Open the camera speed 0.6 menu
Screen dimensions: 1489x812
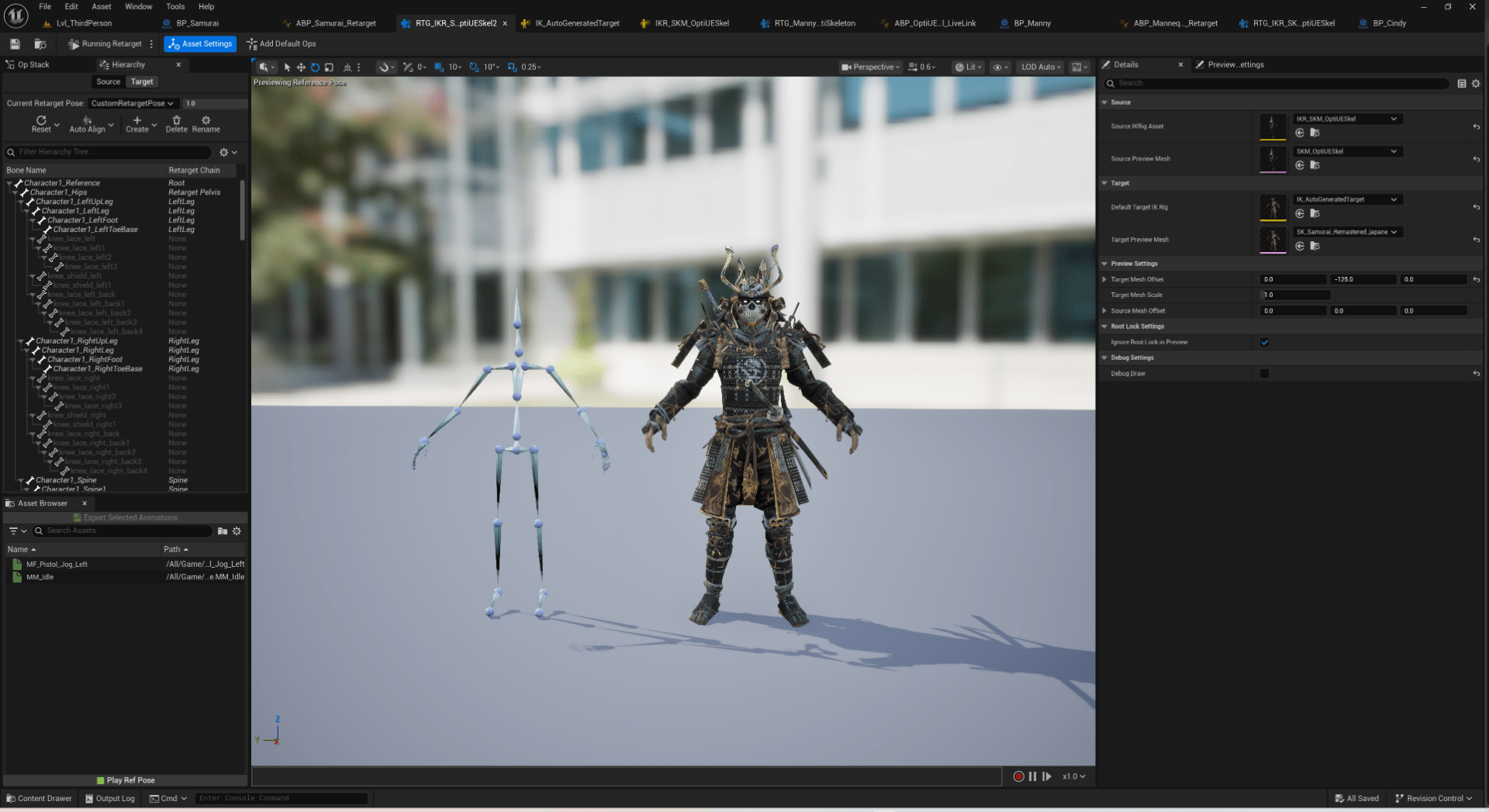(x=922, y=67)
